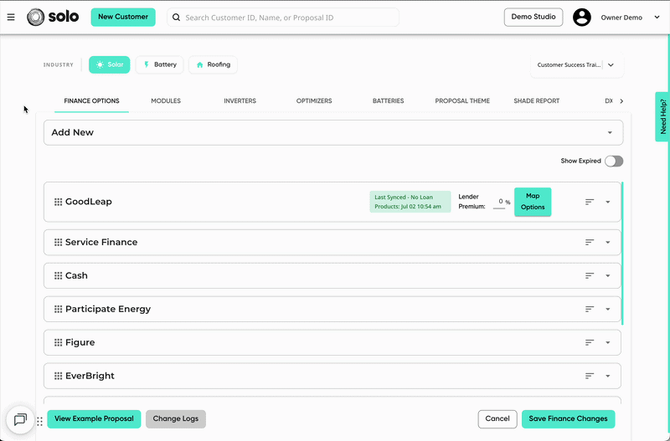Expand the Figure row arrow
Image resolution: width=670 pixels, height=441 pixels.
[x=608, y=342]
